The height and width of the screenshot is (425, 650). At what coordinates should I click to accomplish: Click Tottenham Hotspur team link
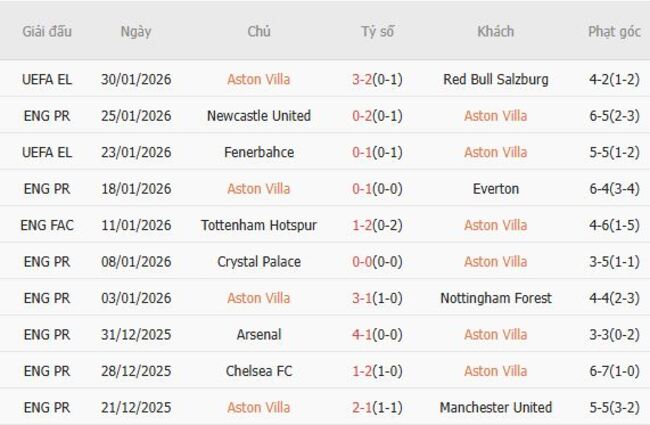258,226
